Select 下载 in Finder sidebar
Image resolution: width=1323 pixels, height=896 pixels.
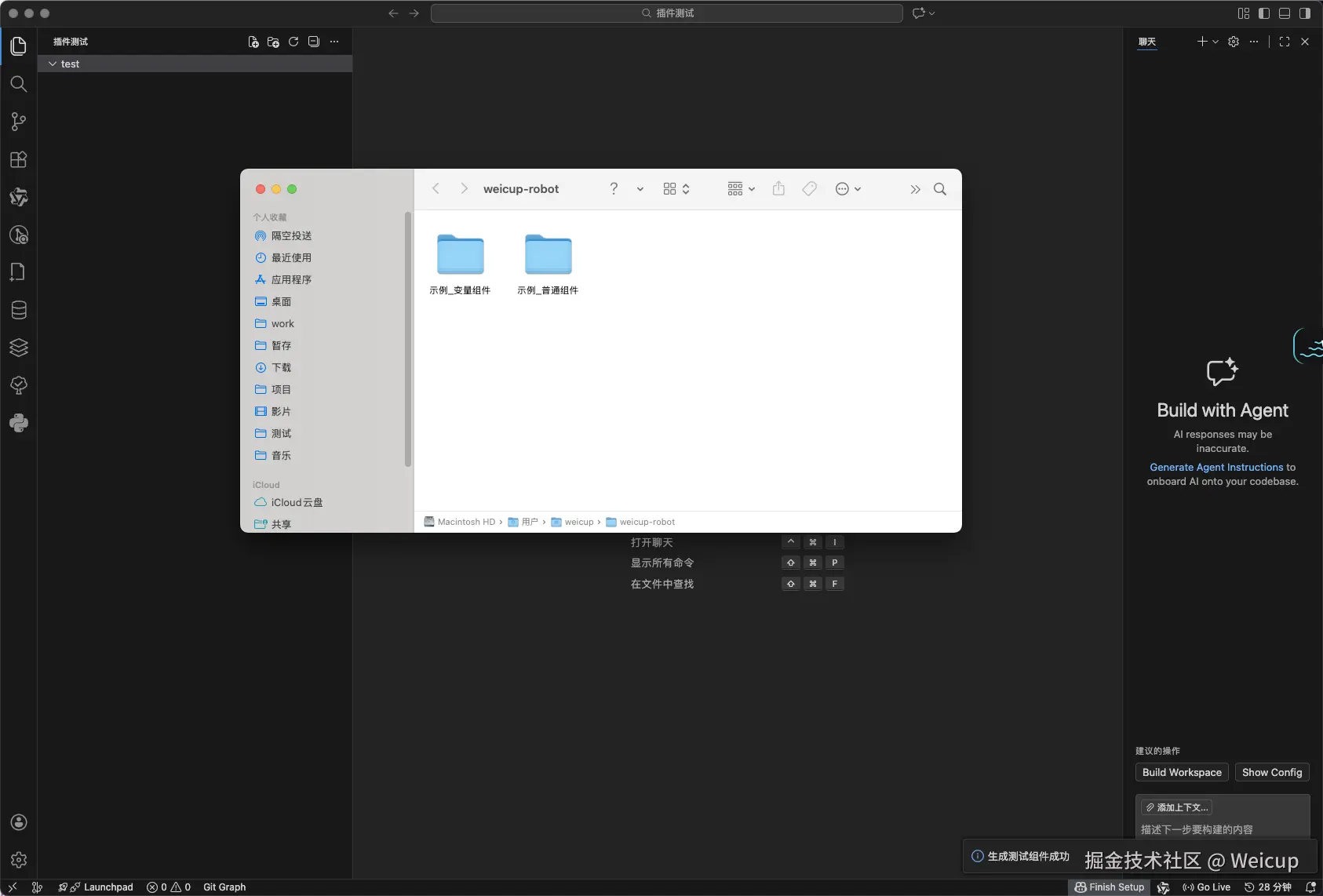click(x=272, y=367)
